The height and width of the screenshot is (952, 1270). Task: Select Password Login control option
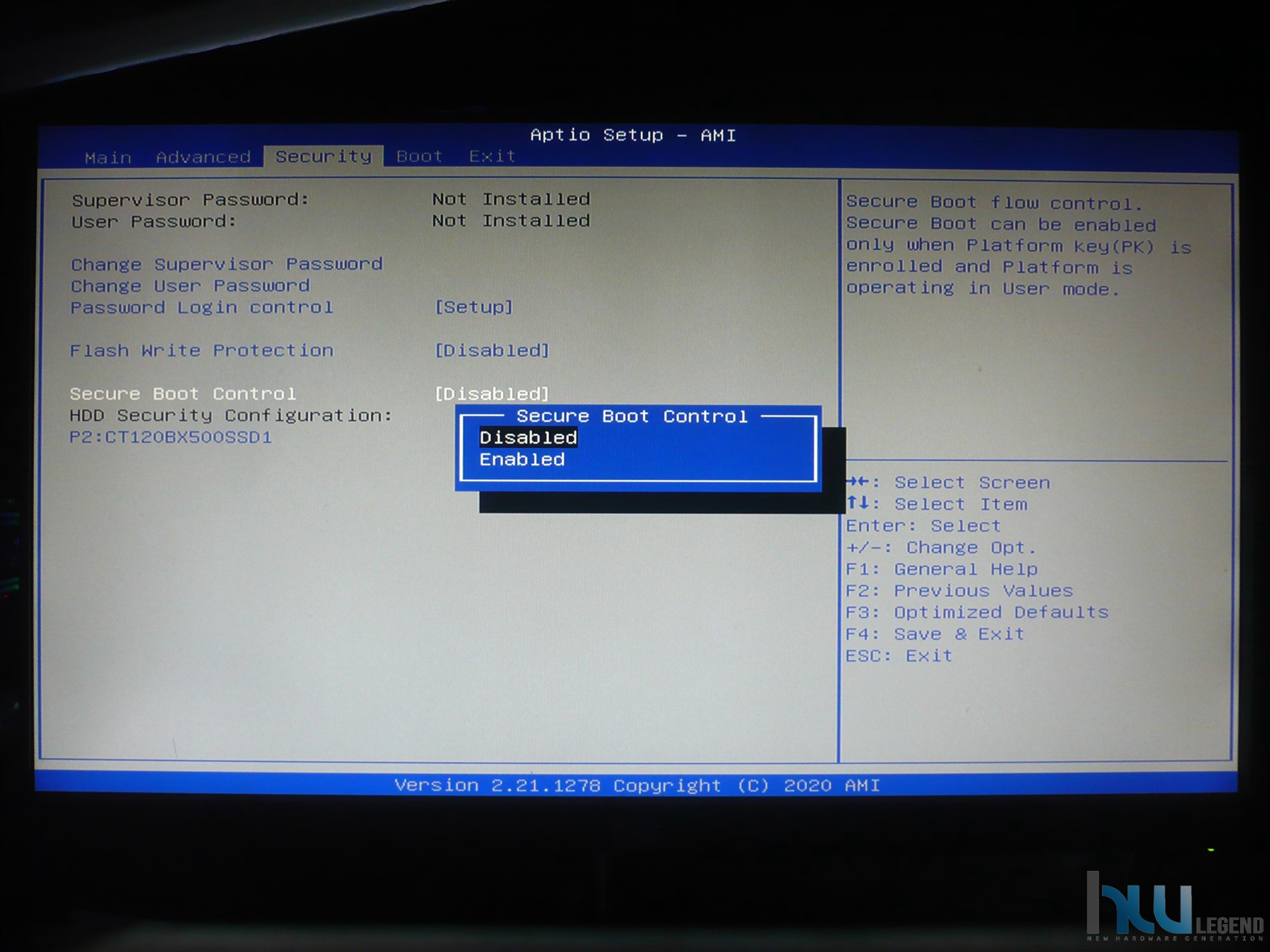coord(202,307)
